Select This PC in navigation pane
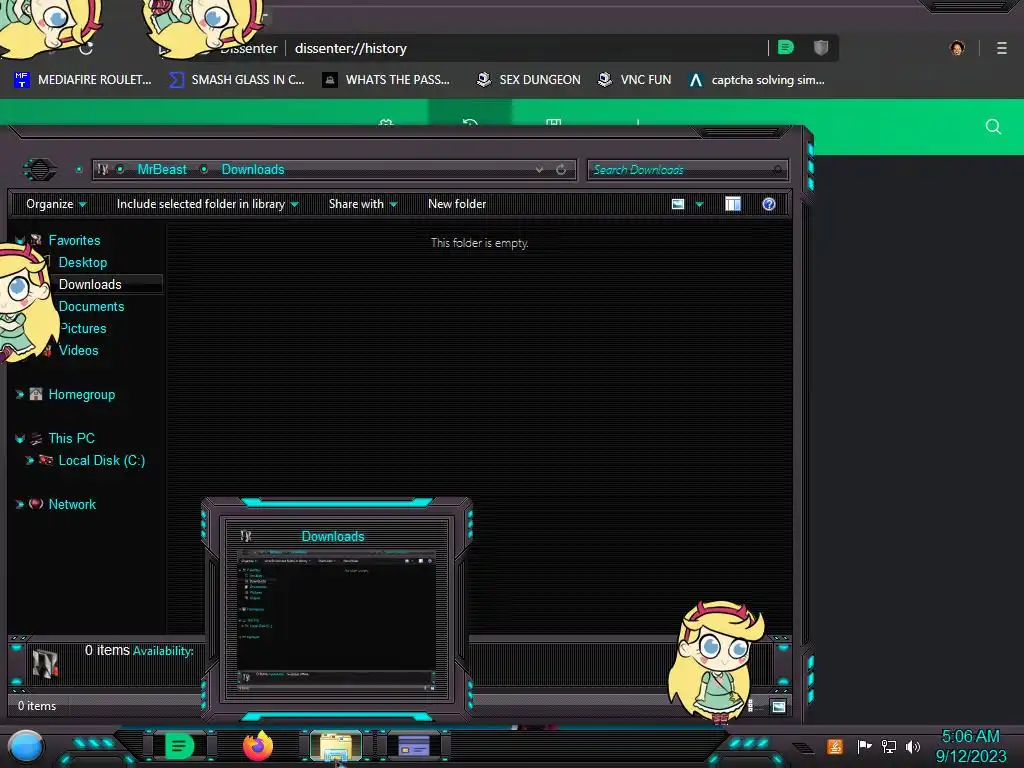Viewport: 1024px width, 768px height. 71,439
